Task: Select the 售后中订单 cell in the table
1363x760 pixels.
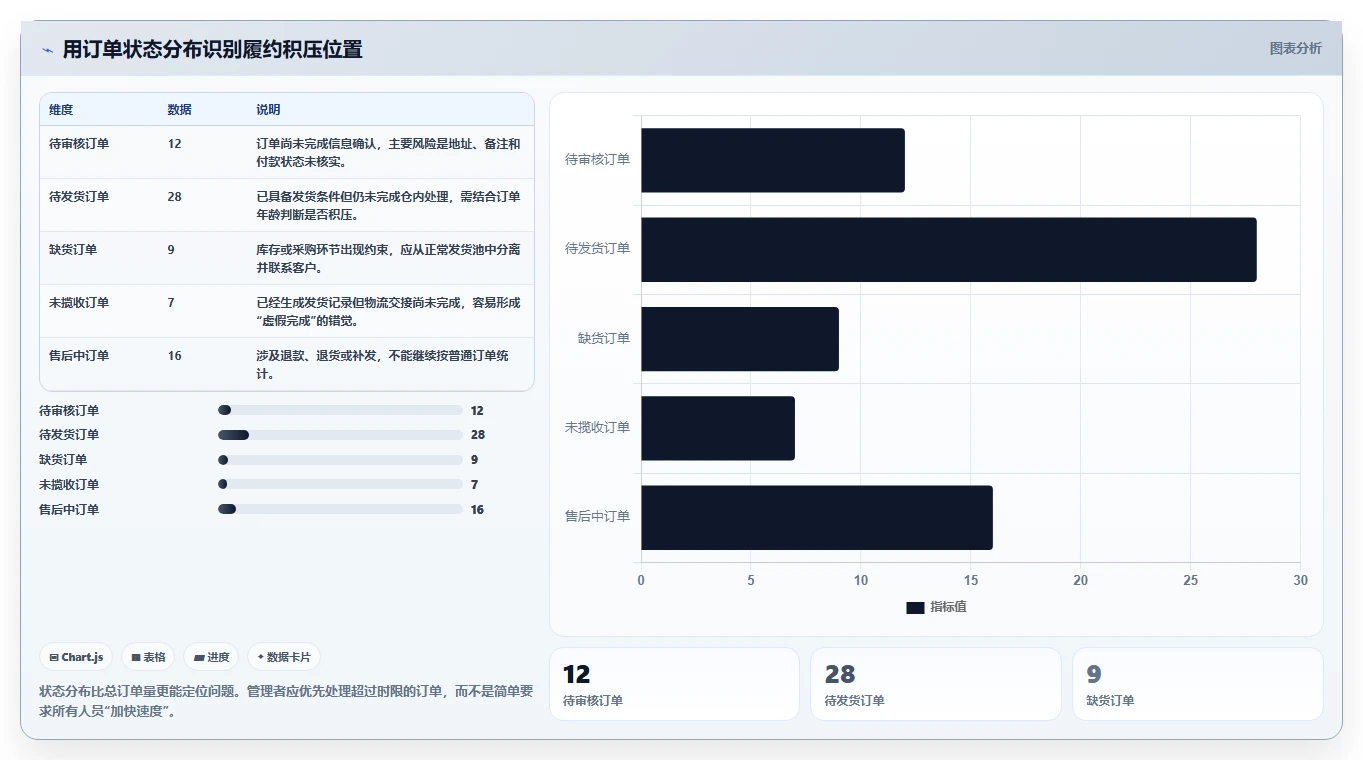Action: [79, 356]
